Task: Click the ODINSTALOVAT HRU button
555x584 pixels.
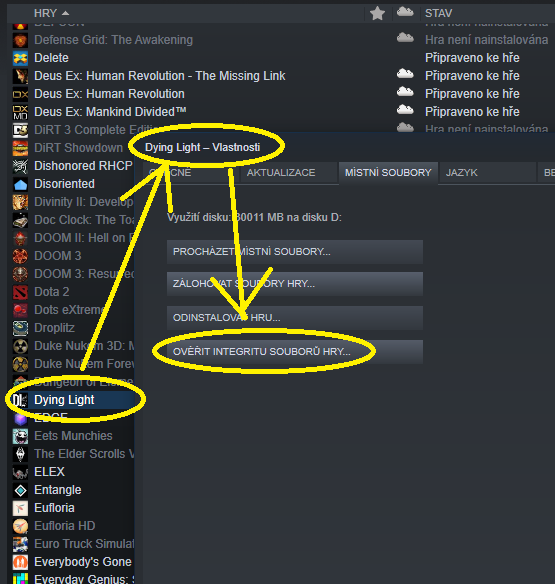Action: click(x=295, y=318)
